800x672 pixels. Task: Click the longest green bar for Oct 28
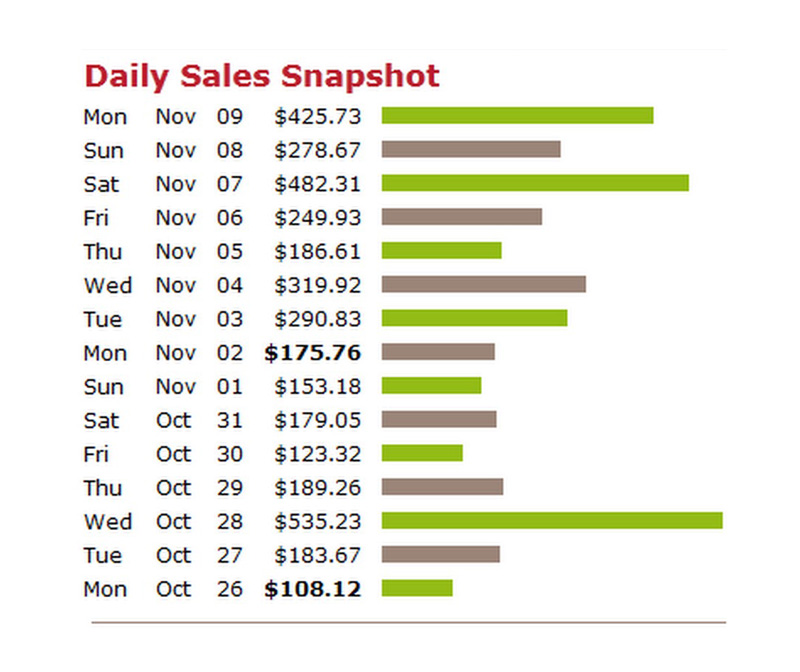point(552,521)
